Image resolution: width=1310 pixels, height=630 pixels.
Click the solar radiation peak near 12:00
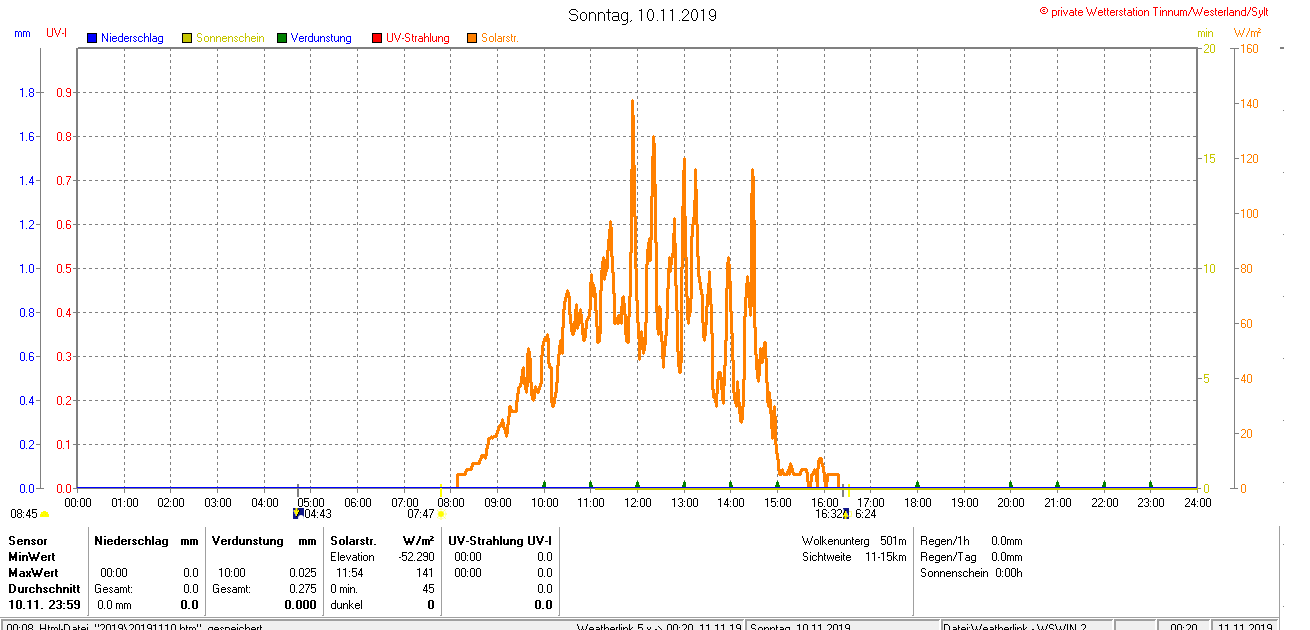[x=632, y=101]
